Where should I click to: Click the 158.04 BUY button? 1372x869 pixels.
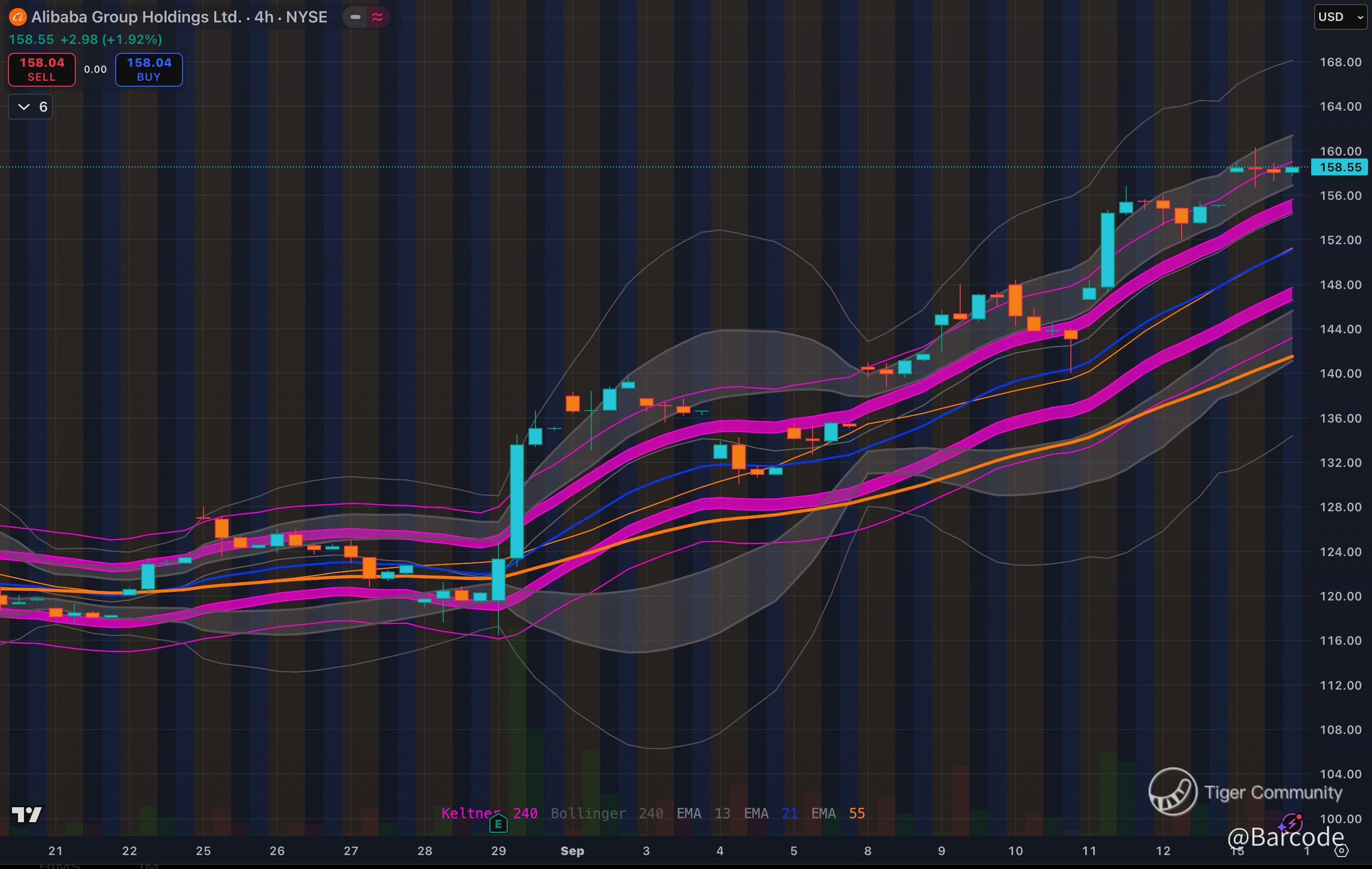(149, 69)
